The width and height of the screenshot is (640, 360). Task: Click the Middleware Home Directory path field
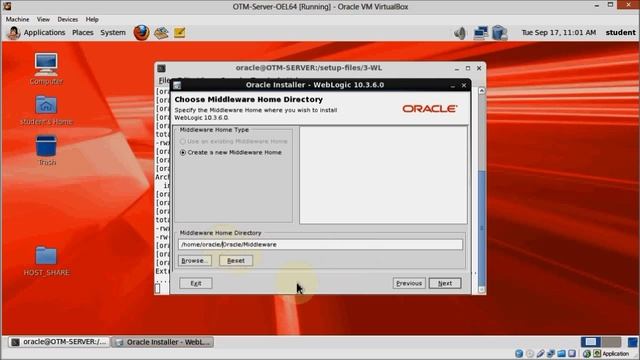coord(320,244)
